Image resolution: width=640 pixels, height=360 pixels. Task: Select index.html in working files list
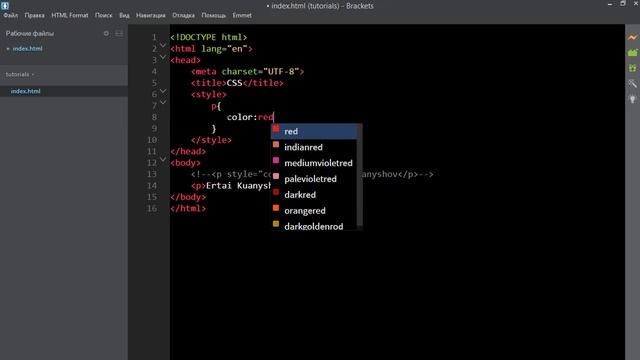(x=27, y=49)
